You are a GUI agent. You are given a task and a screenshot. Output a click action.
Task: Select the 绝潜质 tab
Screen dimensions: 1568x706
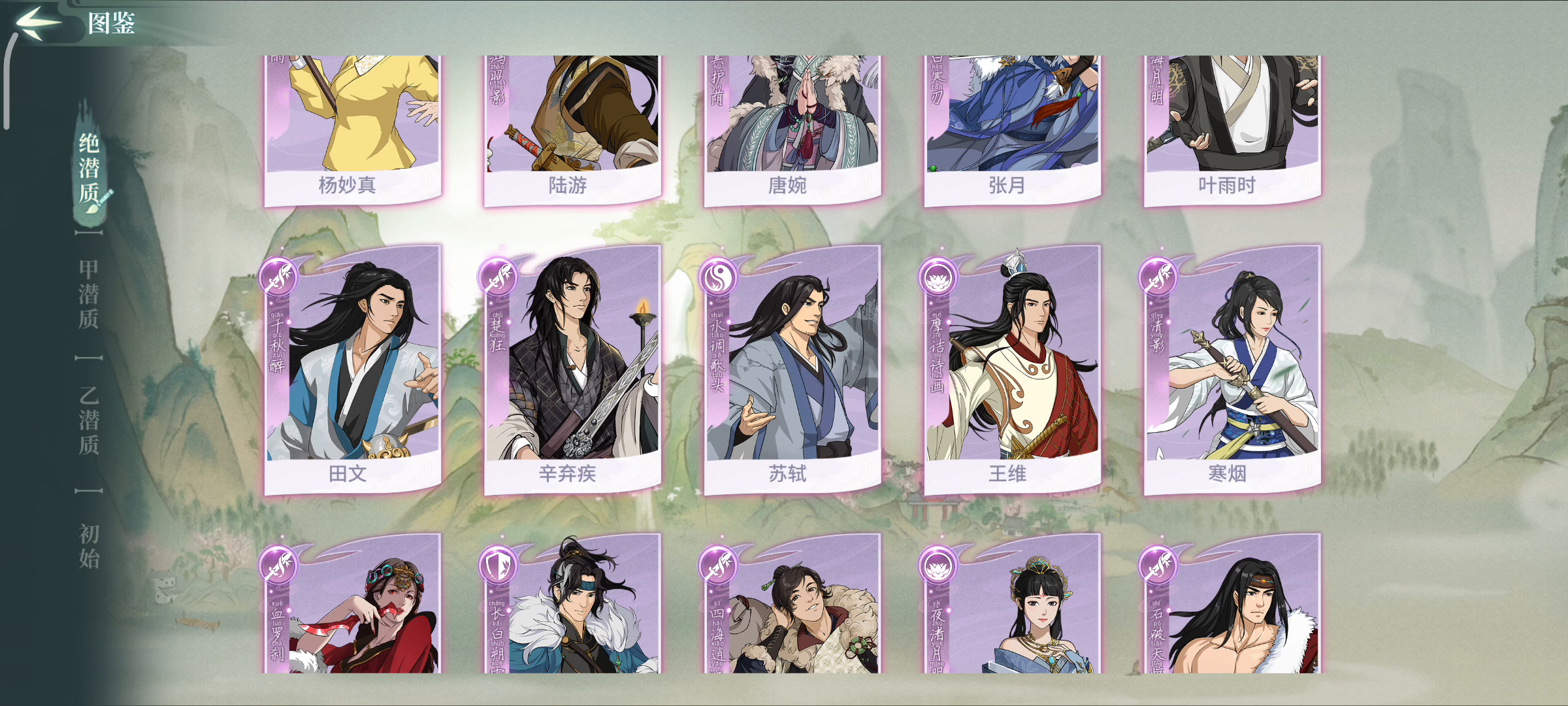click(89, 169)
